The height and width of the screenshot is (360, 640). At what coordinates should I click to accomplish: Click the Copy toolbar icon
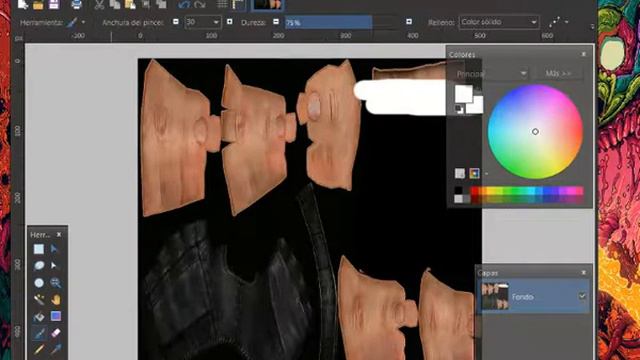point(115,4)
